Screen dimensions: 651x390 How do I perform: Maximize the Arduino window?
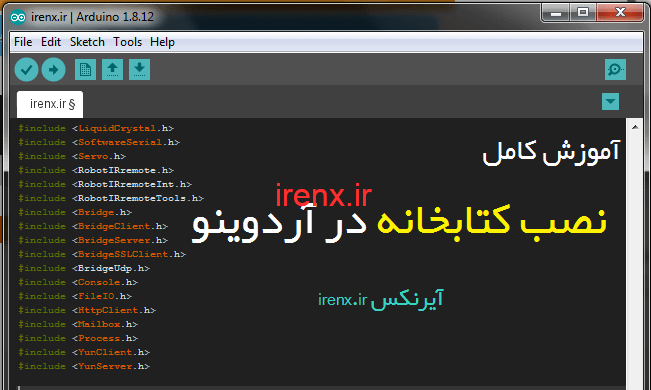(583, 13)
